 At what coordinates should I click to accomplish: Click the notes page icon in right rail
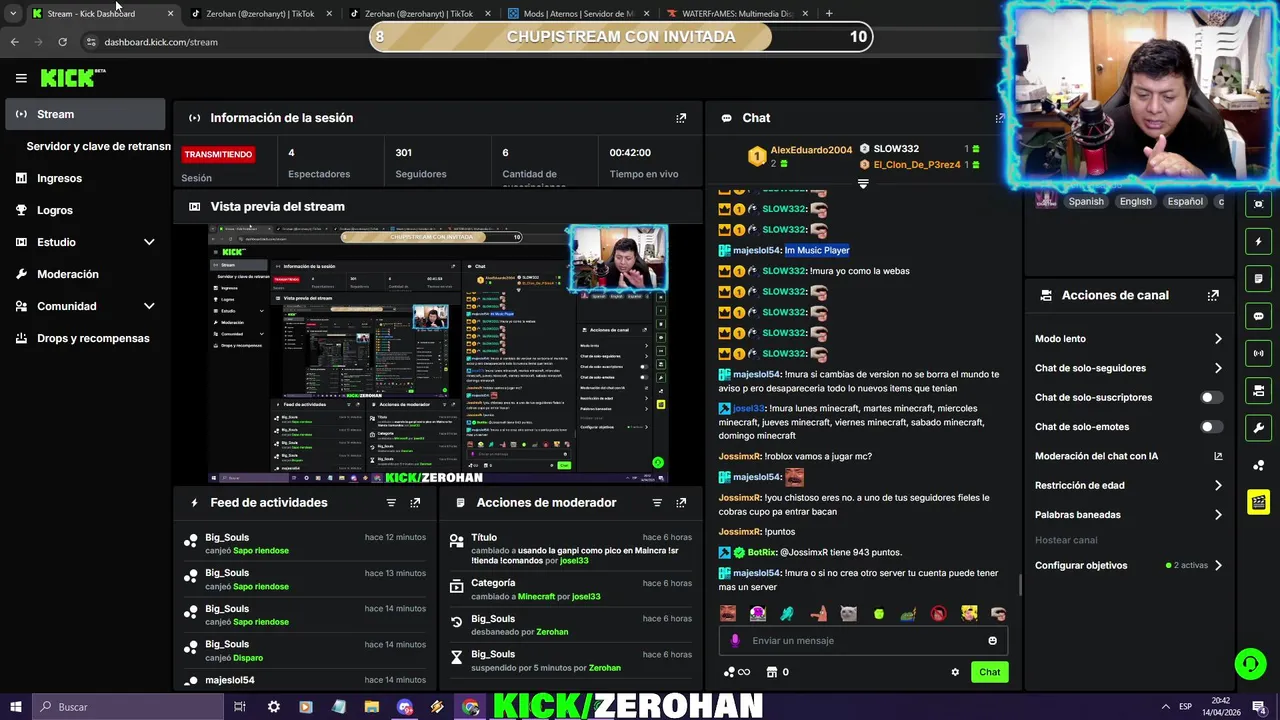[x=1258, y=278]
